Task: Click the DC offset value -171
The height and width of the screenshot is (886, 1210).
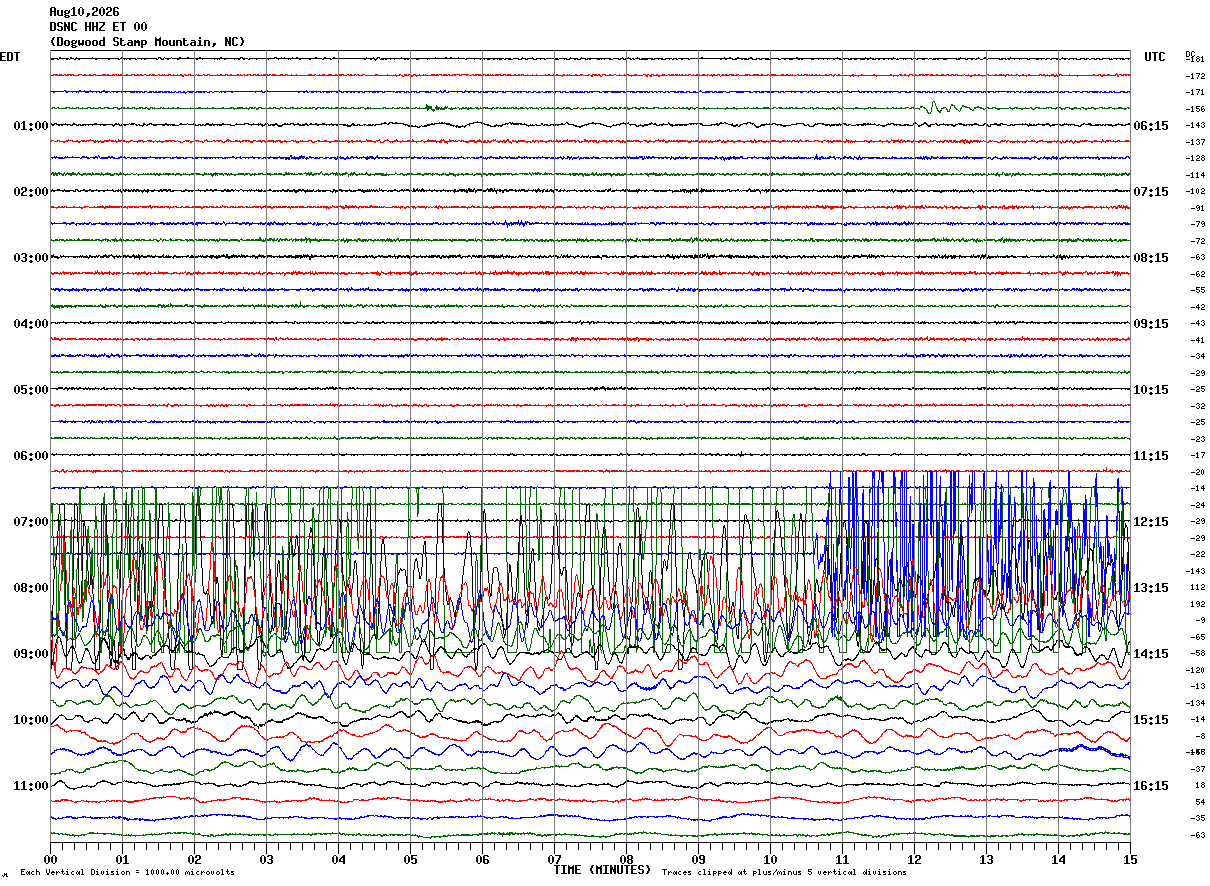Action: (1195, 92)
